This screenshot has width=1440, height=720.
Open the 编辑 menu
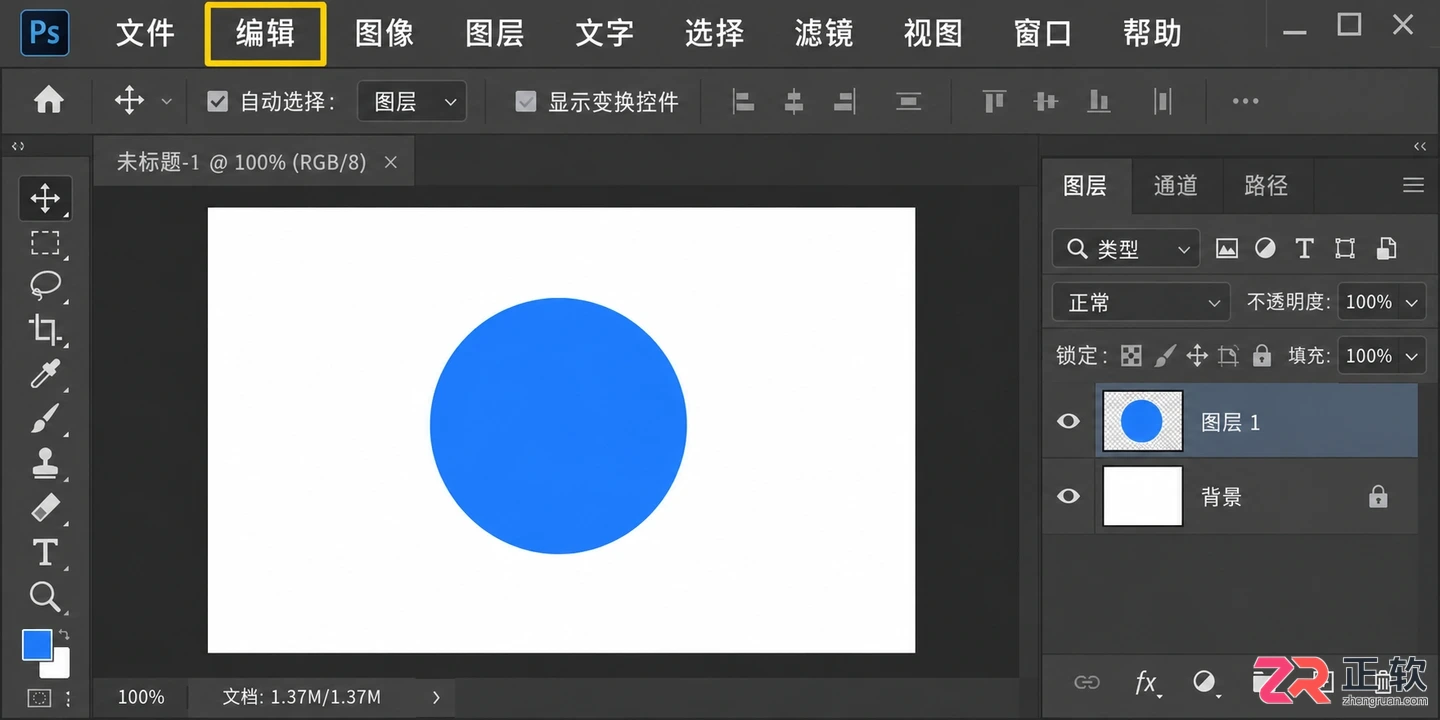click(265, 33)
